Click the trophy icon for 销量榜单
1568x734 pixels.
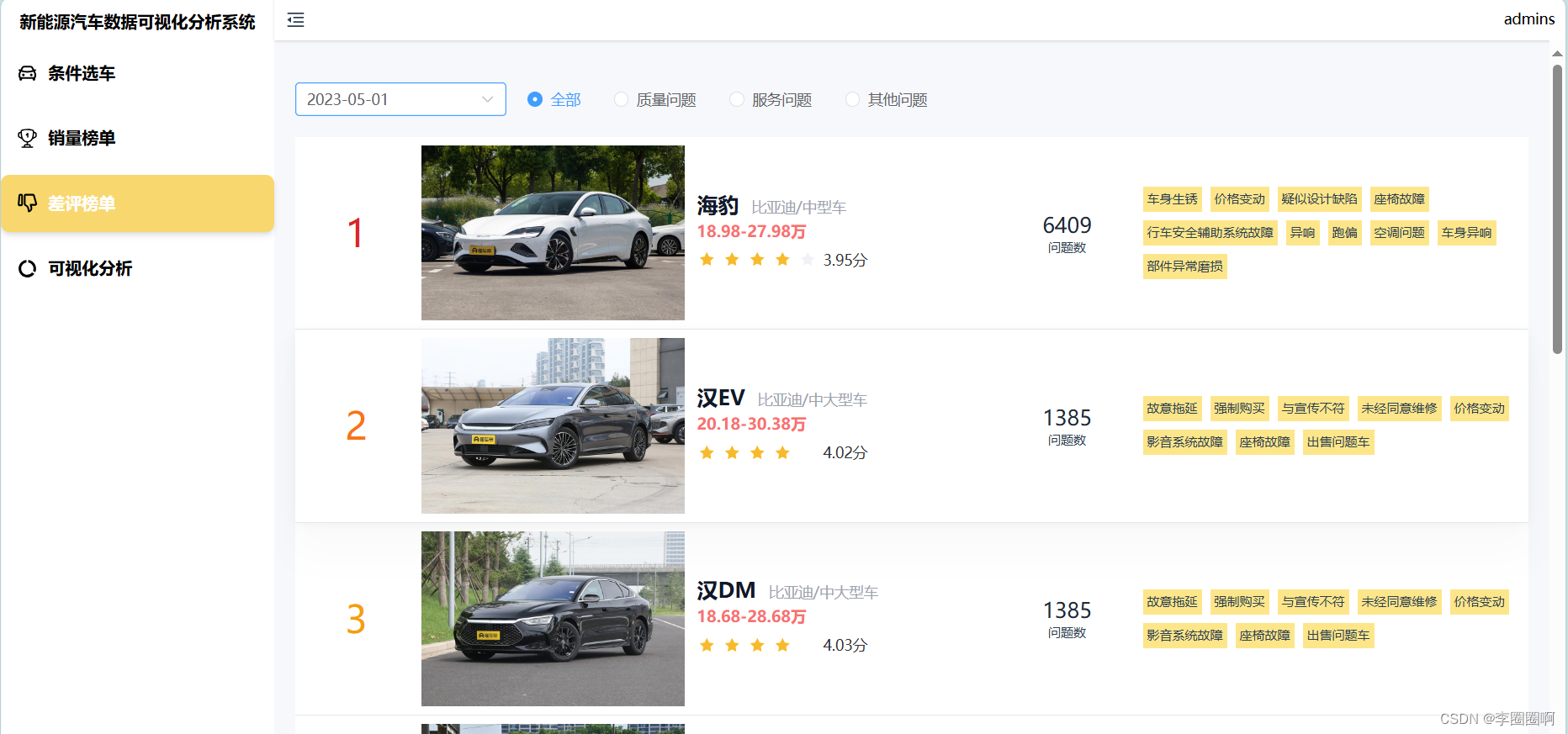pyautogui.click(x=28, y=138)
